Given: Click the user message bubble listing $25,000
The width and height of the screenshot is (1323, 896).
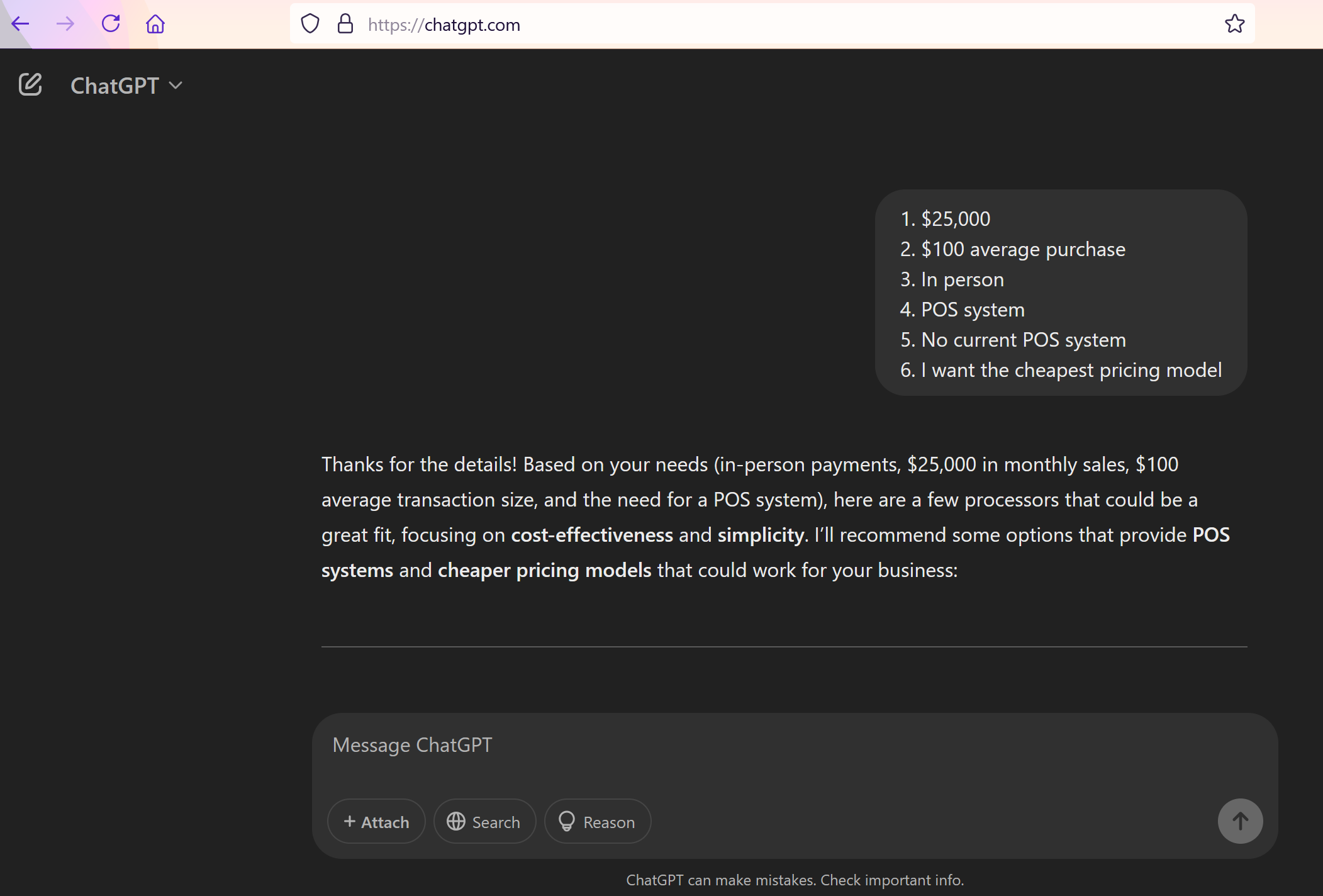Looking at the screenshot, I should [x=1061, y=293].
